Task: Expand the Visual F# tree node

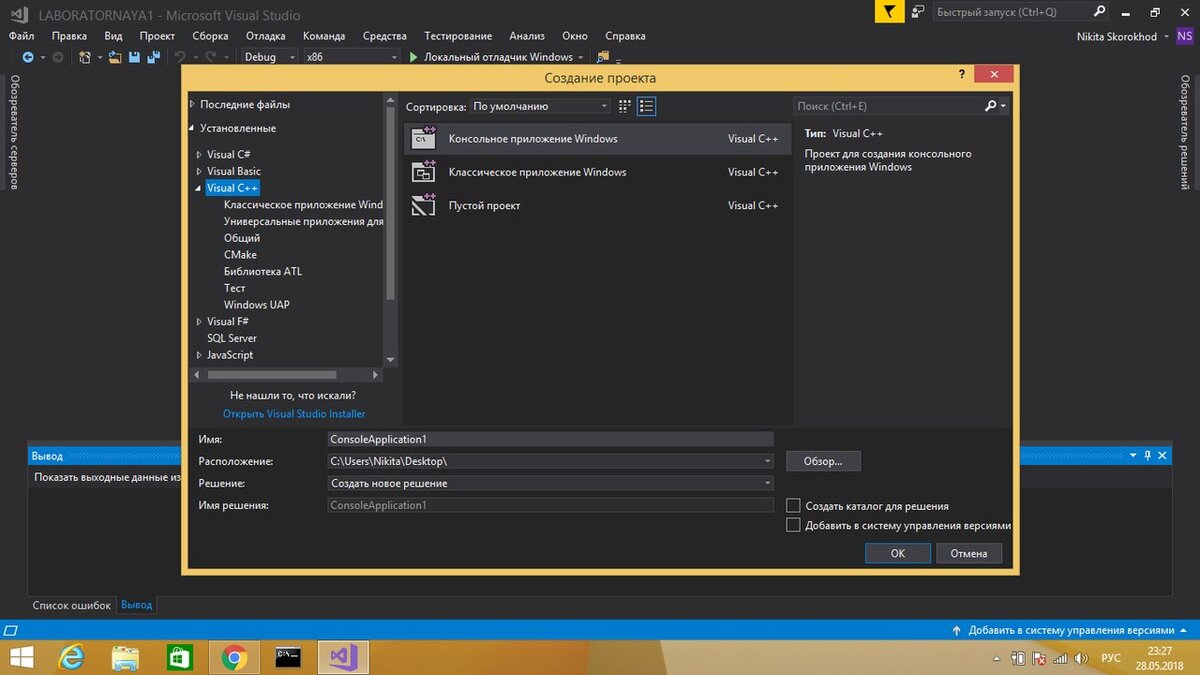Action: [199, 322]
